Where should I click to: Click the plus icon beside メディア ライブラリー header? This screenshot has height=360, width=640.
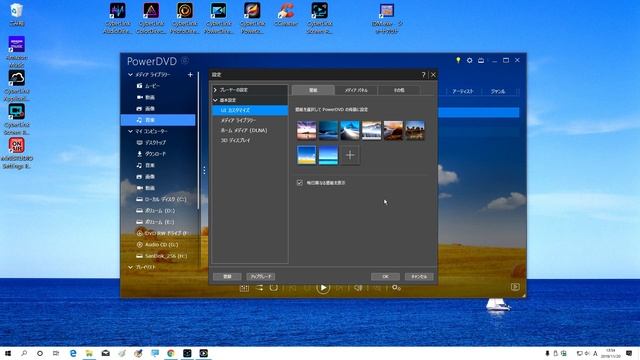(190, 75)
